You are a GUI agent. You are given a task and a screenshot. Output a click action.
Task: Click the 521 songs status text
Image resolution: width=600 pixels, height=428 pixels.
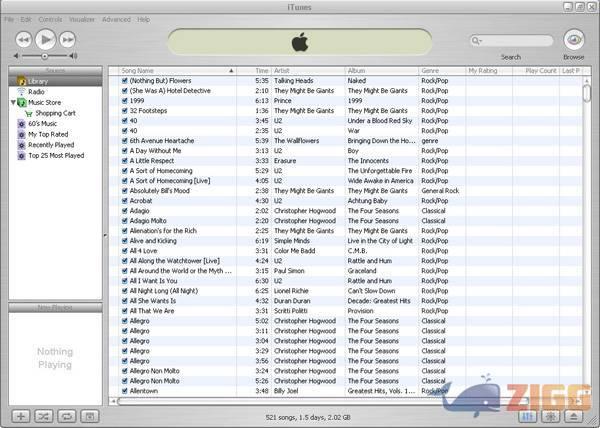pos(308,417)
